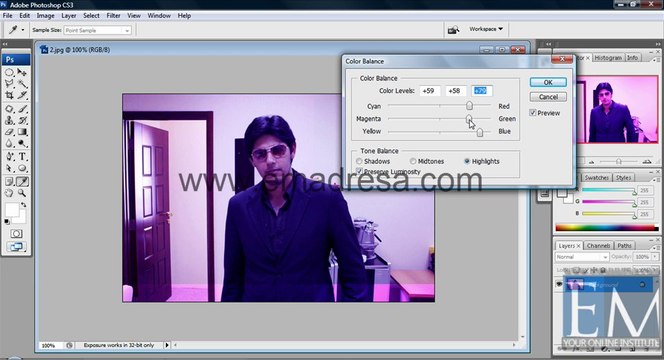664x360 pixels.
Task: Uncheck the Preview checkbox
Action: point(533,113)
